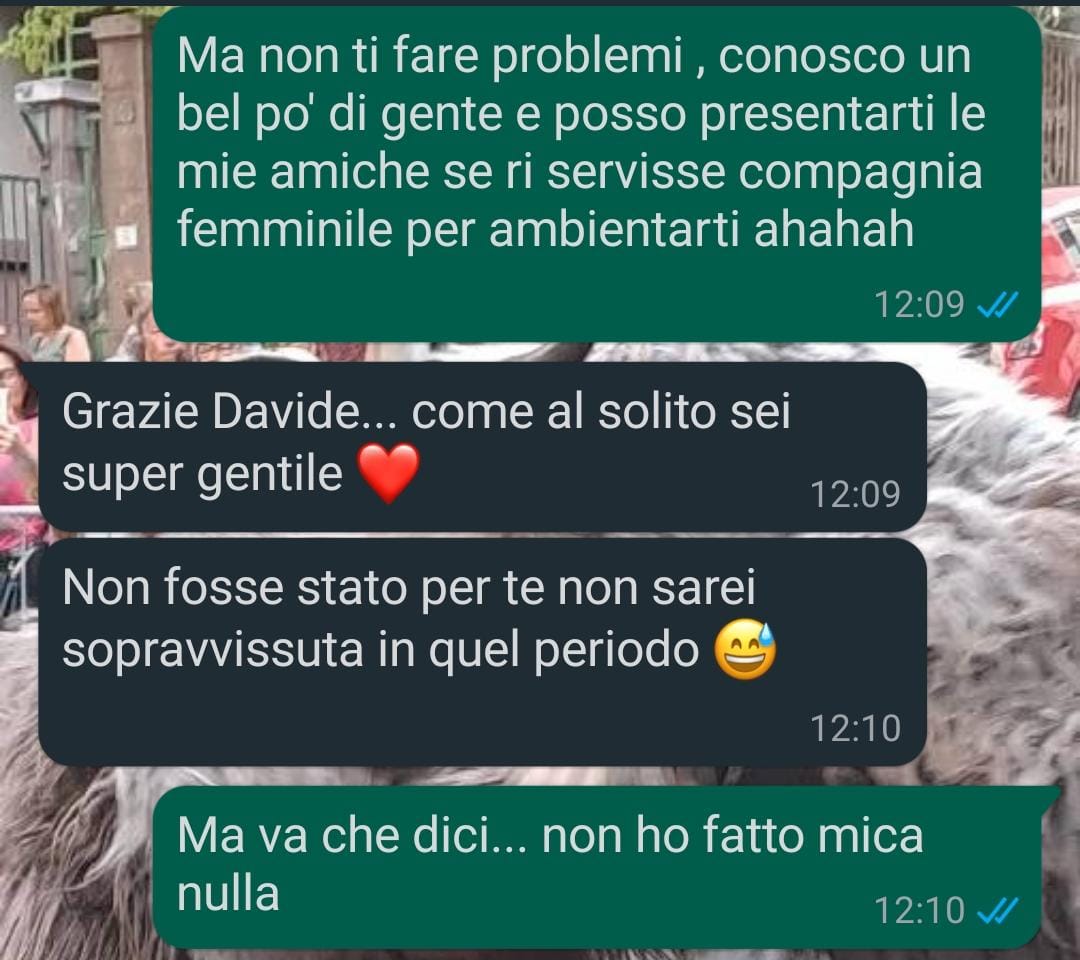Image resolution: width=1080 pixels, height=960 pixels.
Task: Click the word 'ahahah' in first message
Action: point(834,229)
